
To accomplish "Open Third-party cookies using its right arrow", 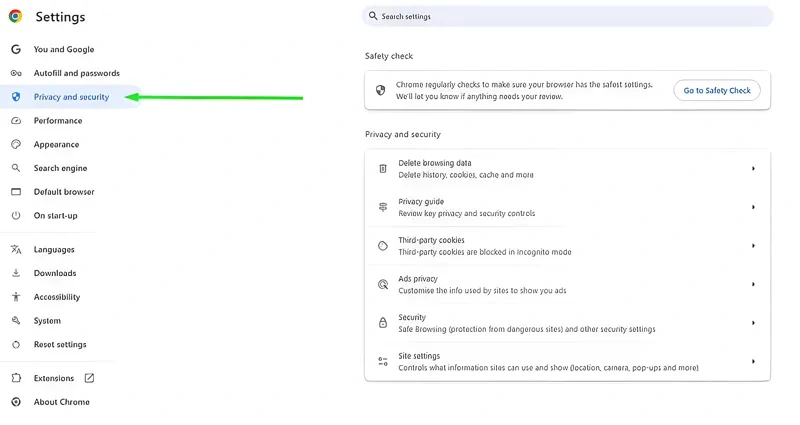I will click(753, 246).
